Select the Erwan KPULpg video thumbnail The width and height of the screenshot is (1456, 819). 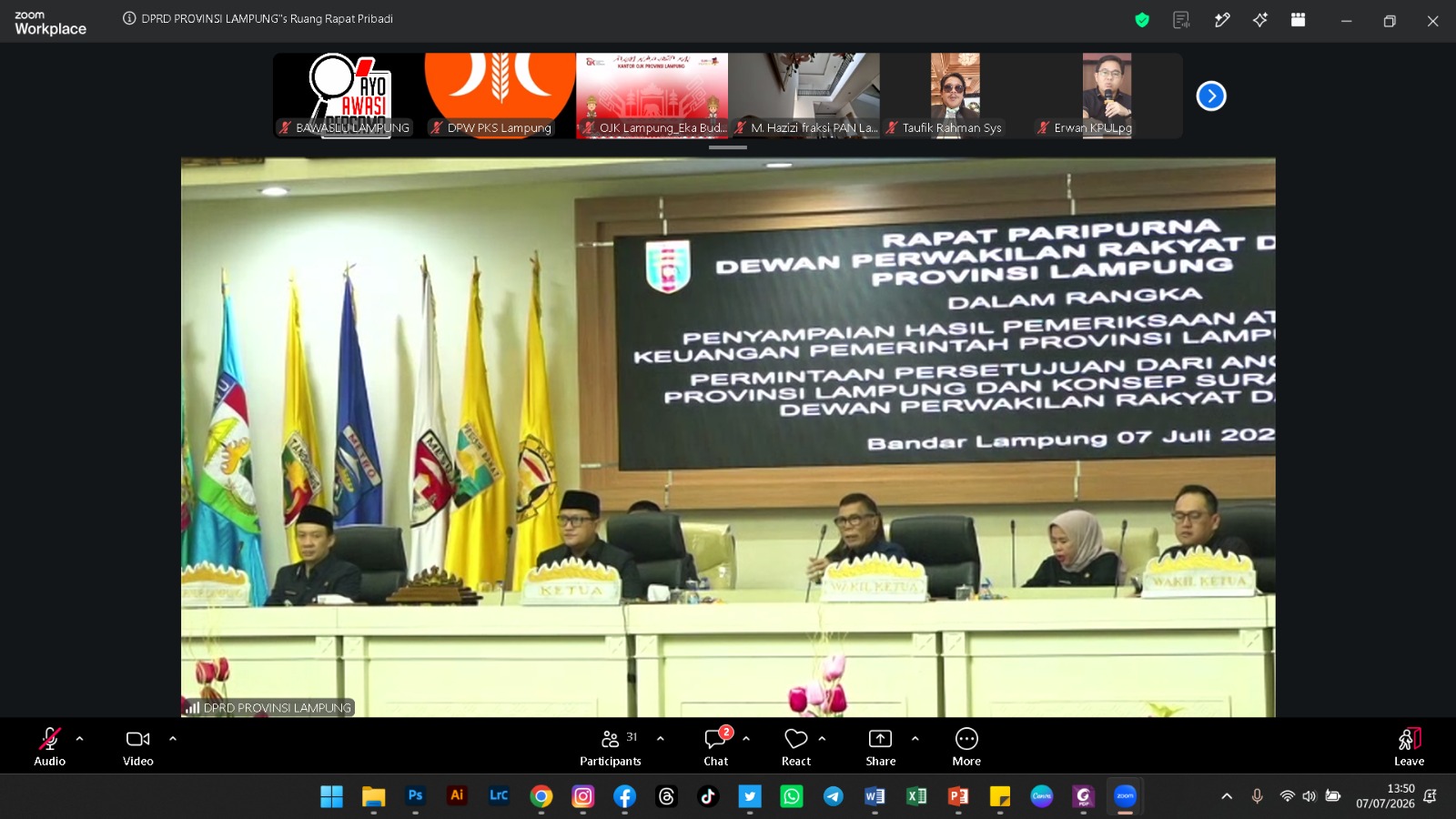click(x=1107, y=96)
